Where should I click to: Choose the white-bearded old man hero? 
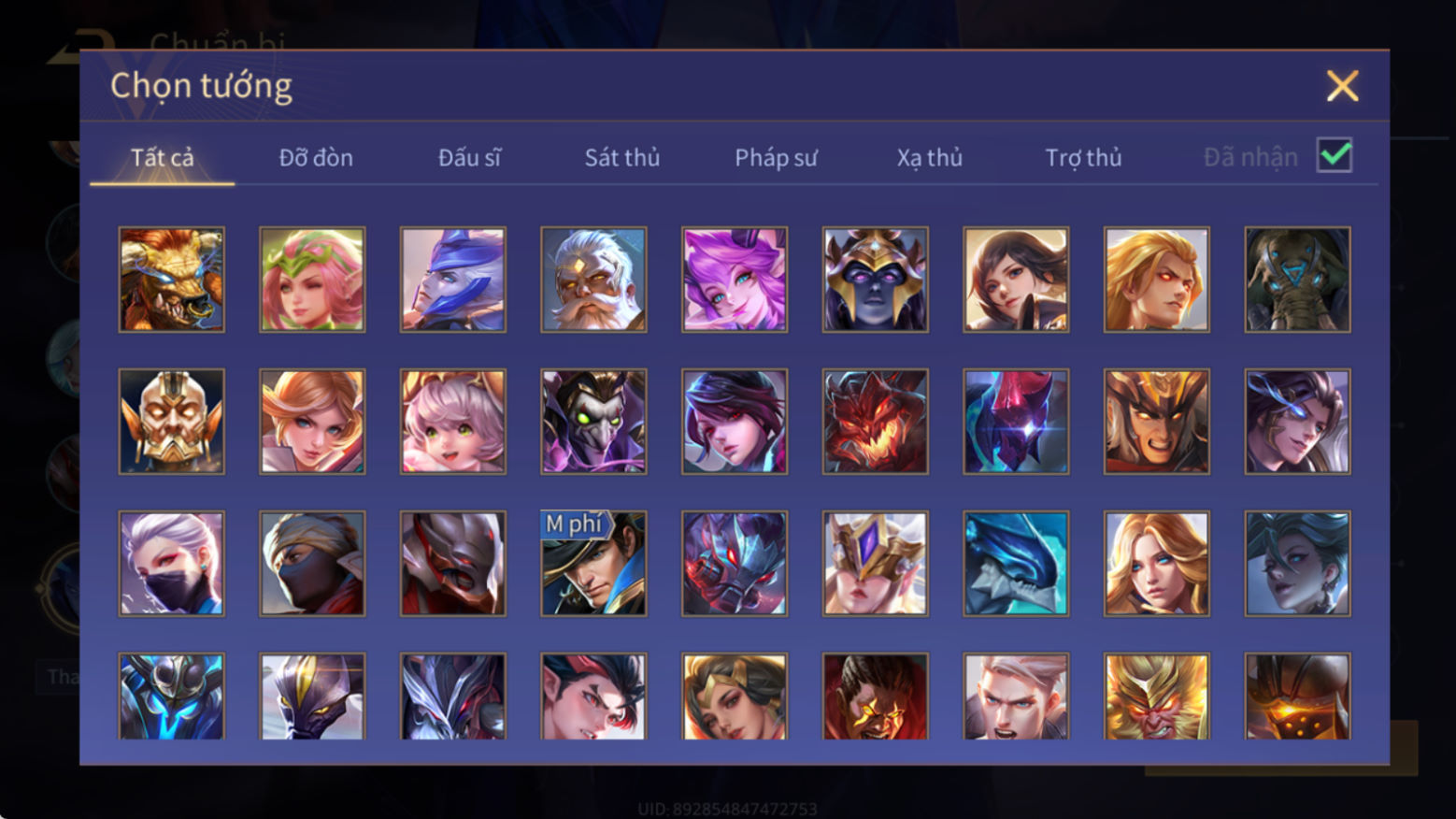tap(593, 280)
